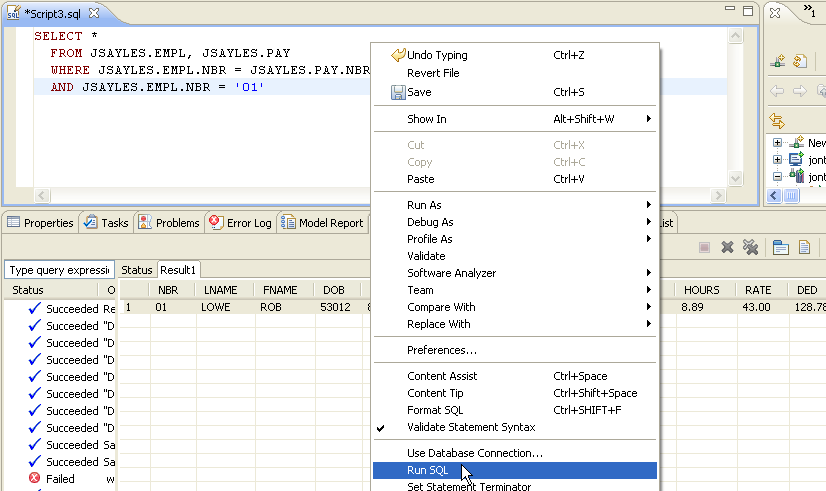Click the terminate result stop icon
826x491 pixels.
(704, 247)
